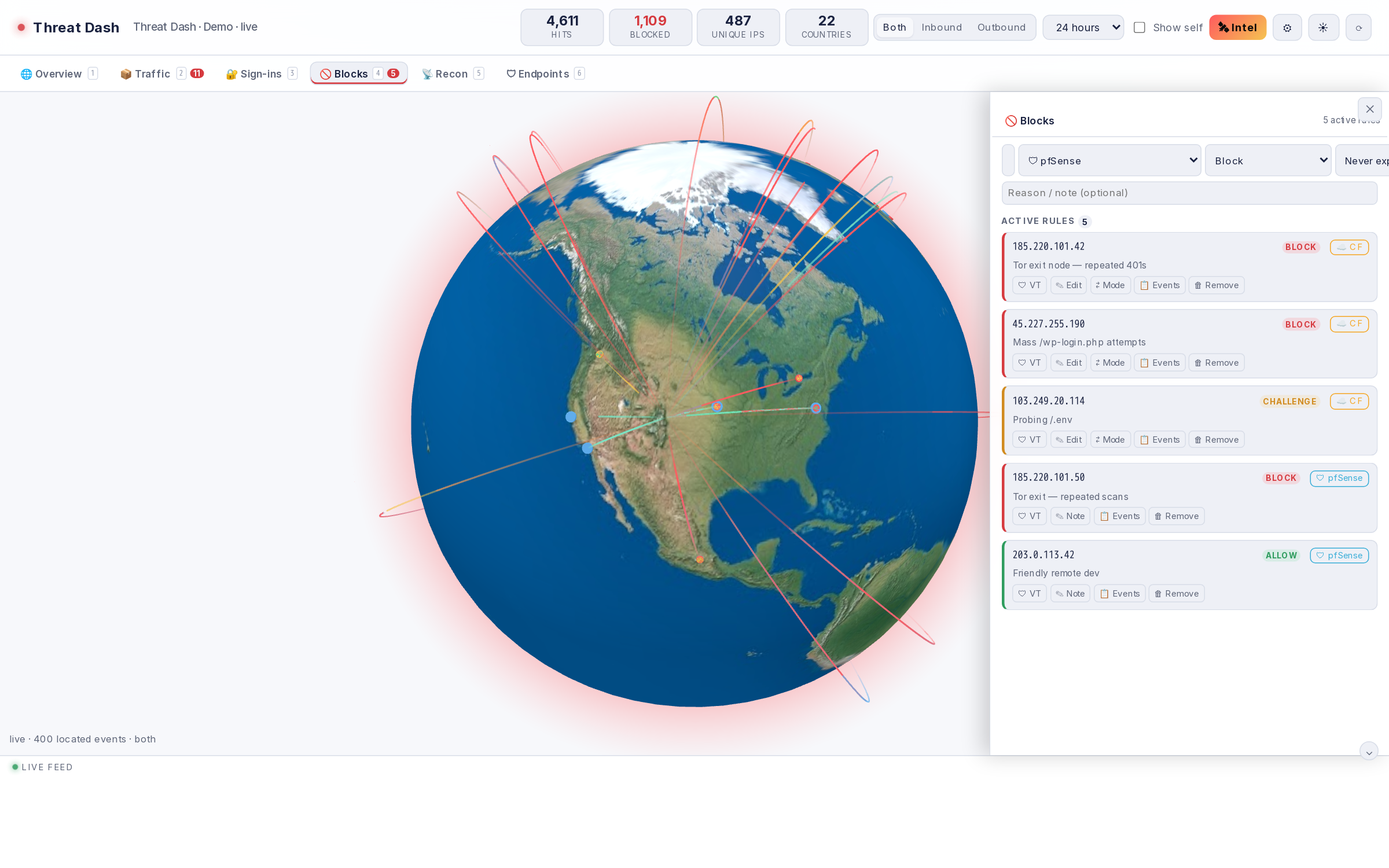Edit the 103.249.20.114 rule
The width and height of the screenshot is (1389, 868).
click(1068, 440)
